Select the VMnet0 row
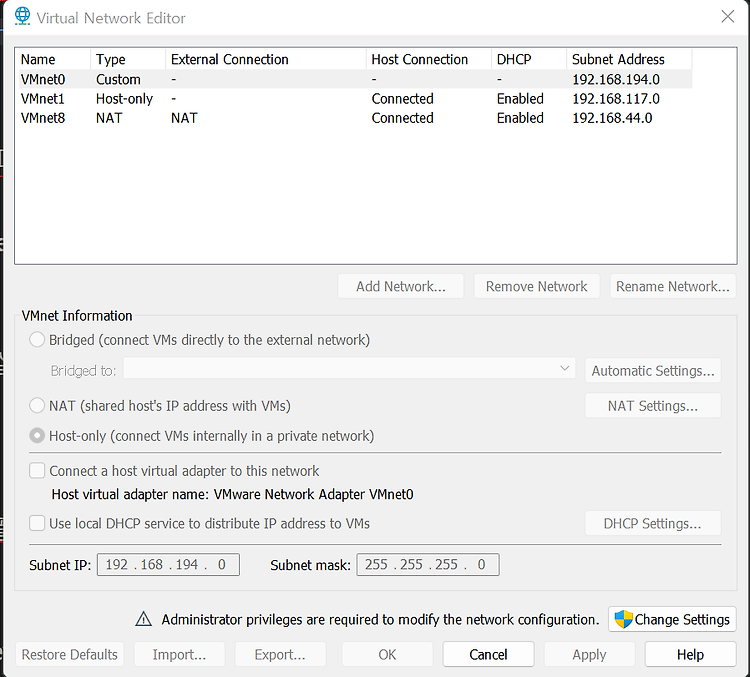Image resolution: width=750 pixels, height=677 pixels. pyautogui.click(x=356, y=79)
